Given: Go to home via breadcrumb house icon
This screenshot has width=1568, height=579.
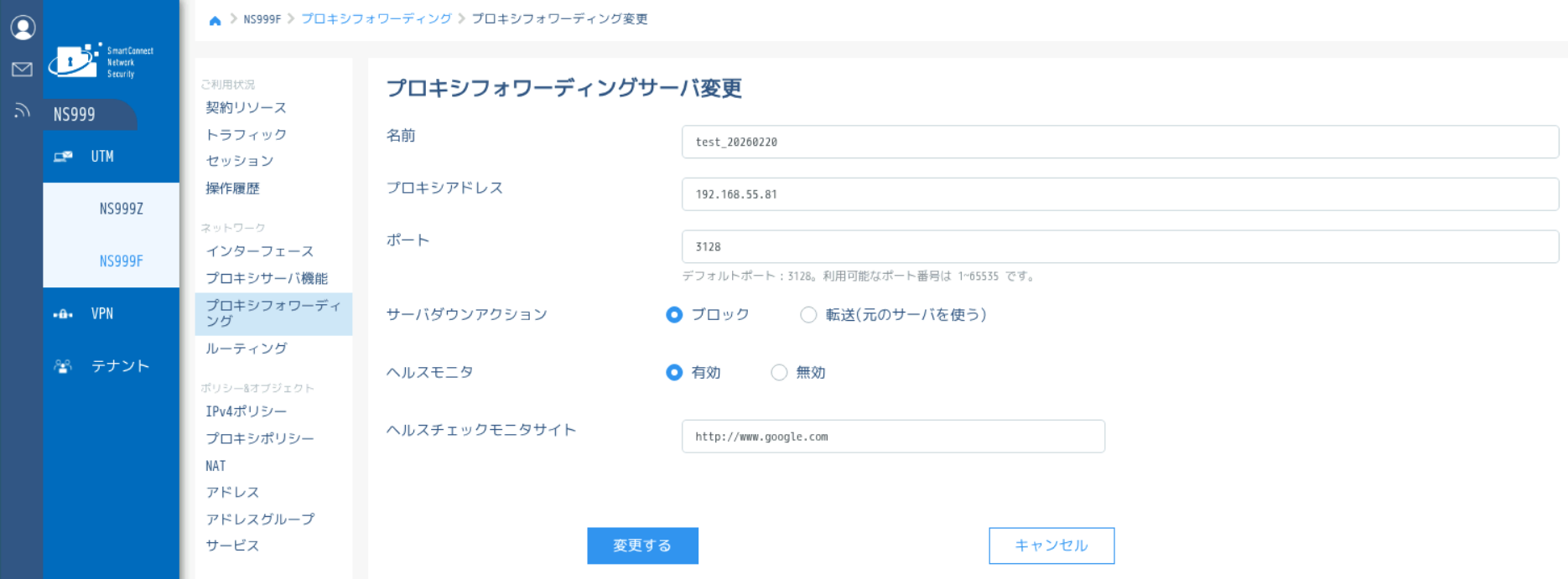Looking at the screenshot, I should pos(215,19).
